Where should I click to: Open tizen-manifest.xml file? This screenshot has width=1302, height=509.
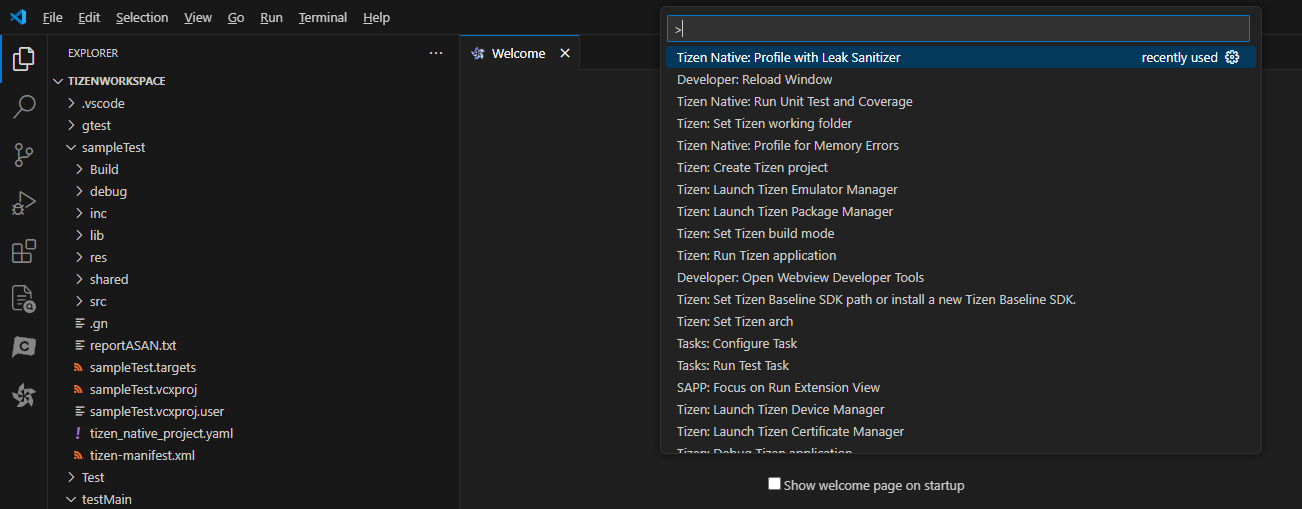142,455
